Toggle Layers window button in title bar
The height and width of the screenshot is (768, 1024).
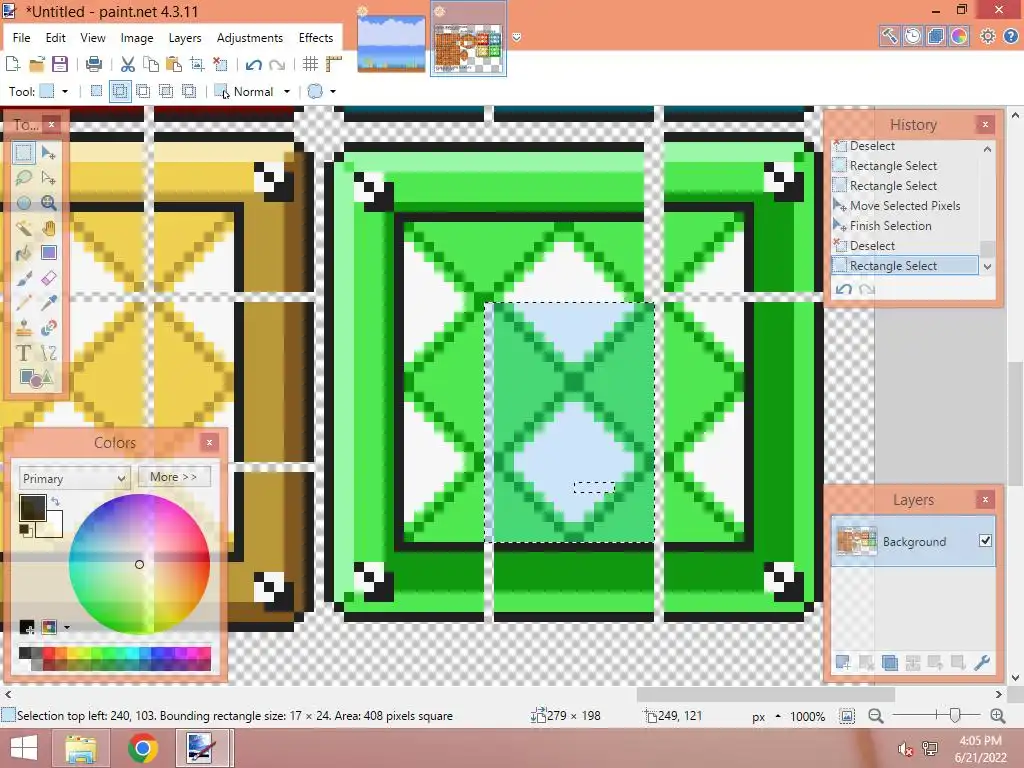click(936, 37)
